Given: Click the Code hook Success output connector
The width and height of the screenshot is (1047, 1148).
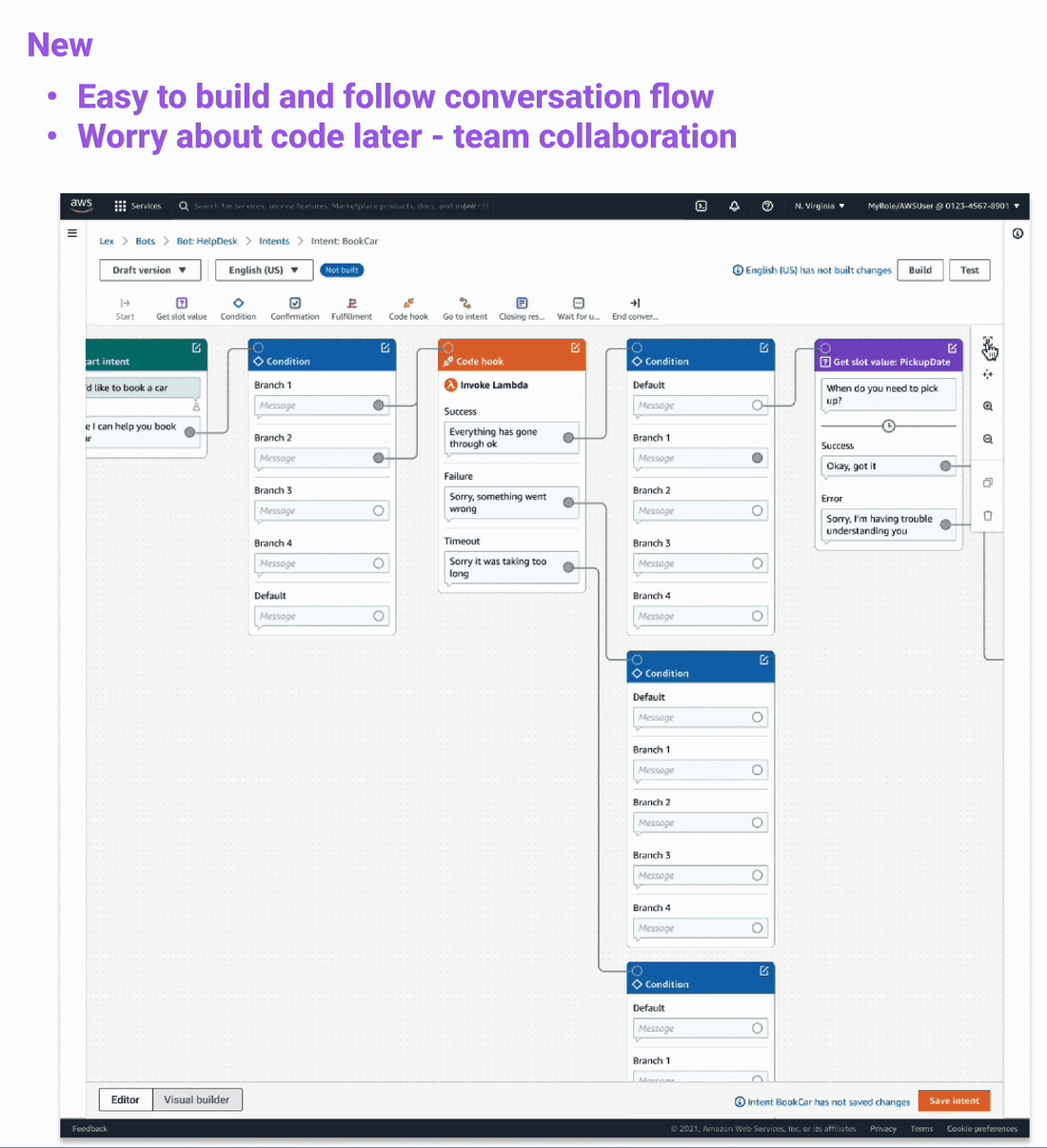Looking at the screenshot, I should (568, 438).
